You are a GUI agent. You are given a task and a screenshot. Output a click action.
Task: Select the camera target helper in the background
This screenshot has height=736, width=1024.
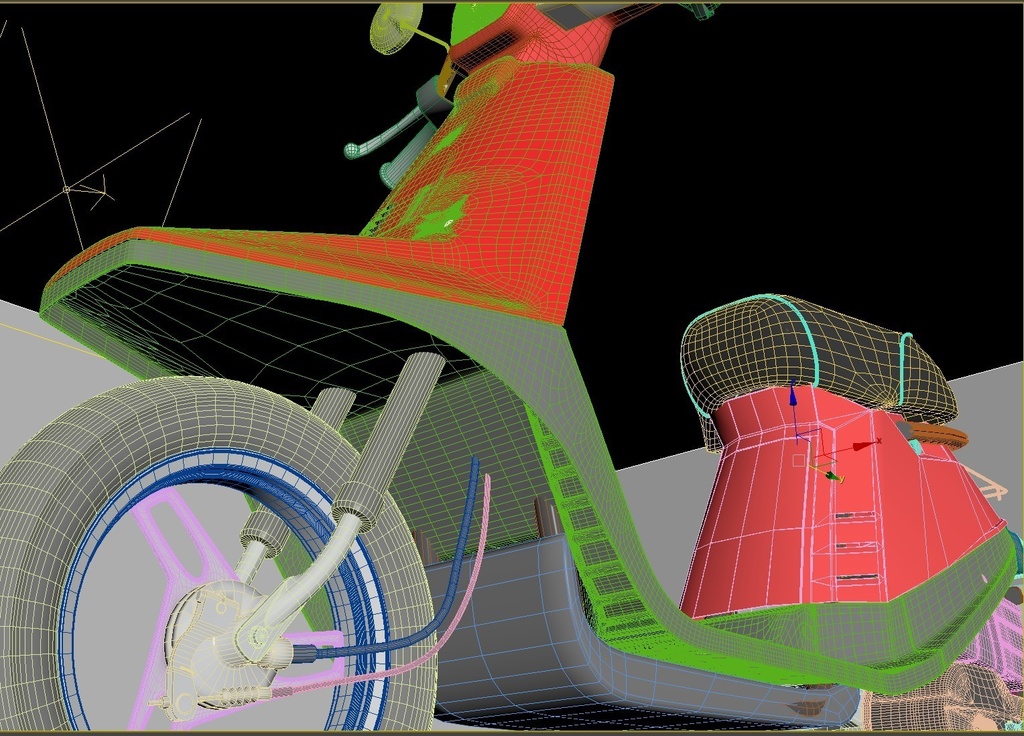pos(67,190)
